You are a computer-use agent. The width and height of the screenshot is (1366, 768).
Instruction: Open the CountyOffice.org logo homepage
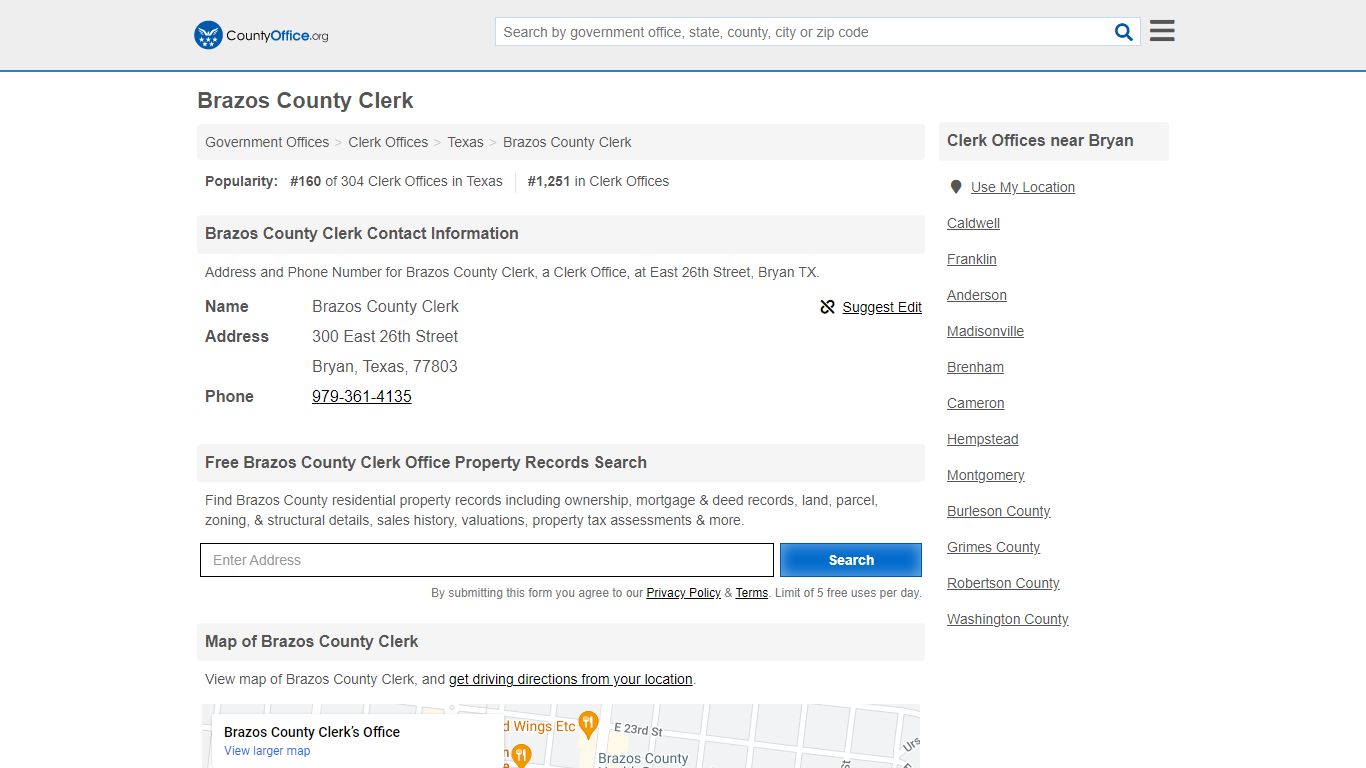coord(261,35)
